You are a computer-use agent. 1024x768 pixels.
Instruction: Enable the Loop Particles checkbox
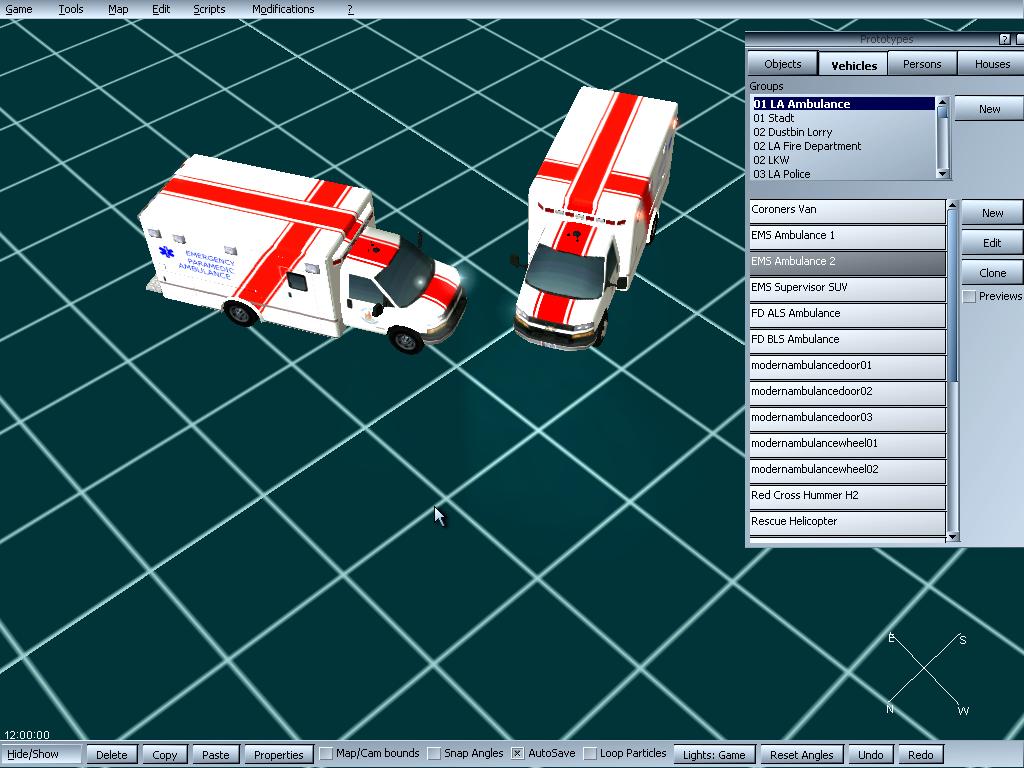click(590, 754)
